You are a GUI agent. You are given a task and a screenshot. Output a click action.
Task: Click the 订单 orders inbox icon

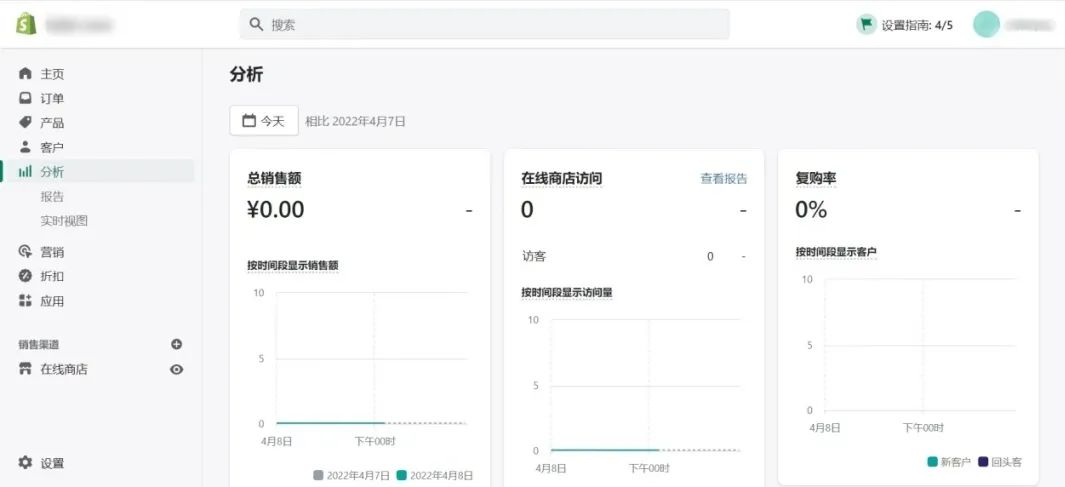pos(26,98)
